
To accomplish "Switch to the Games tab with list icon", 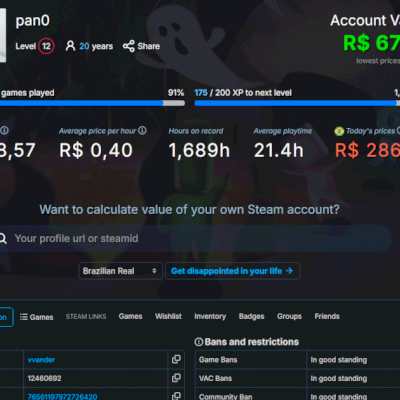I will pos(37,317).
